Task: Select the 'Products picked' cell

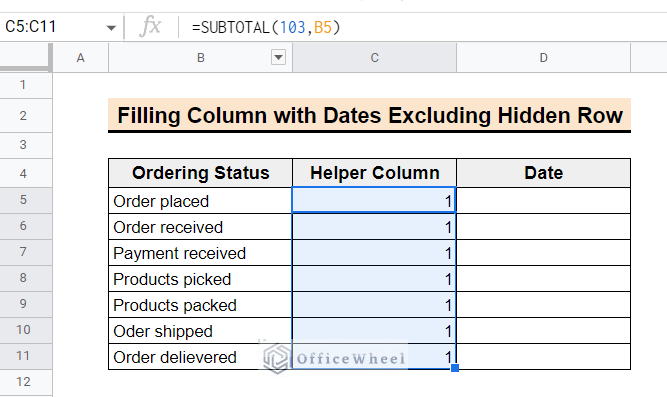Action: (200, 278)
